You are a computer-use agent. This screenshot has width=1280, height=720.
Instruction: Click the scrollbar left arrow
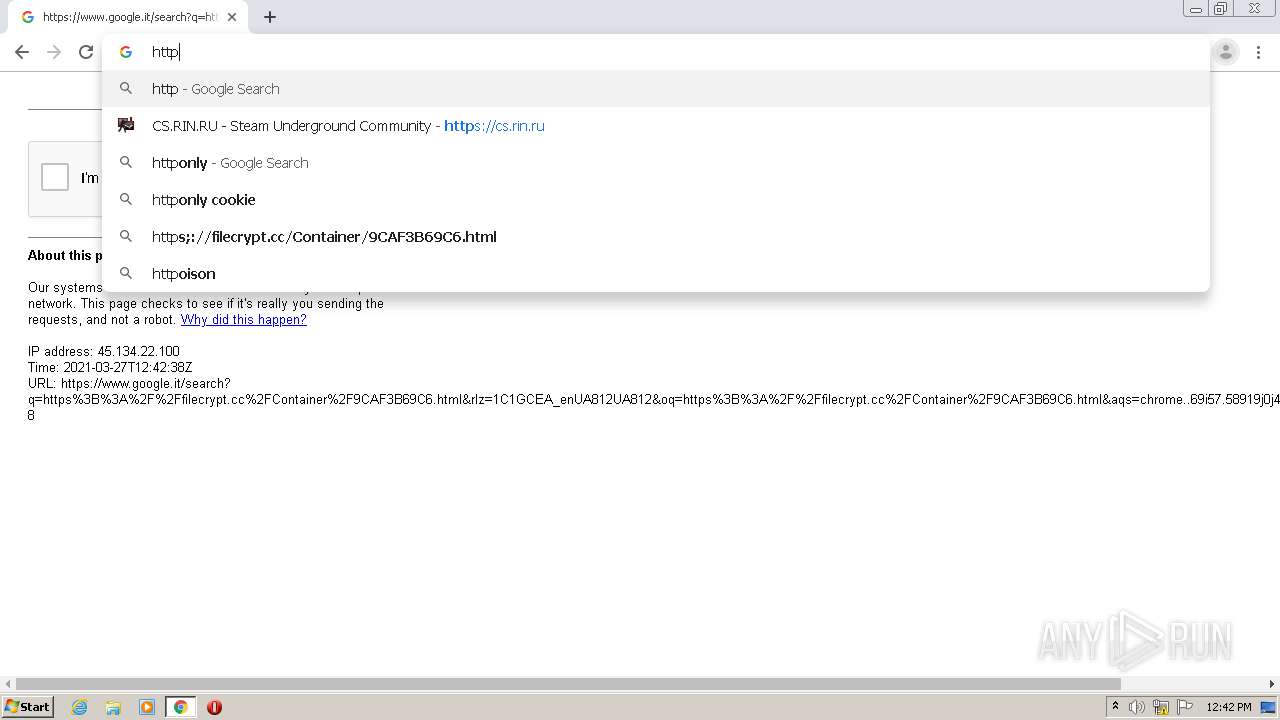[8, 684]
